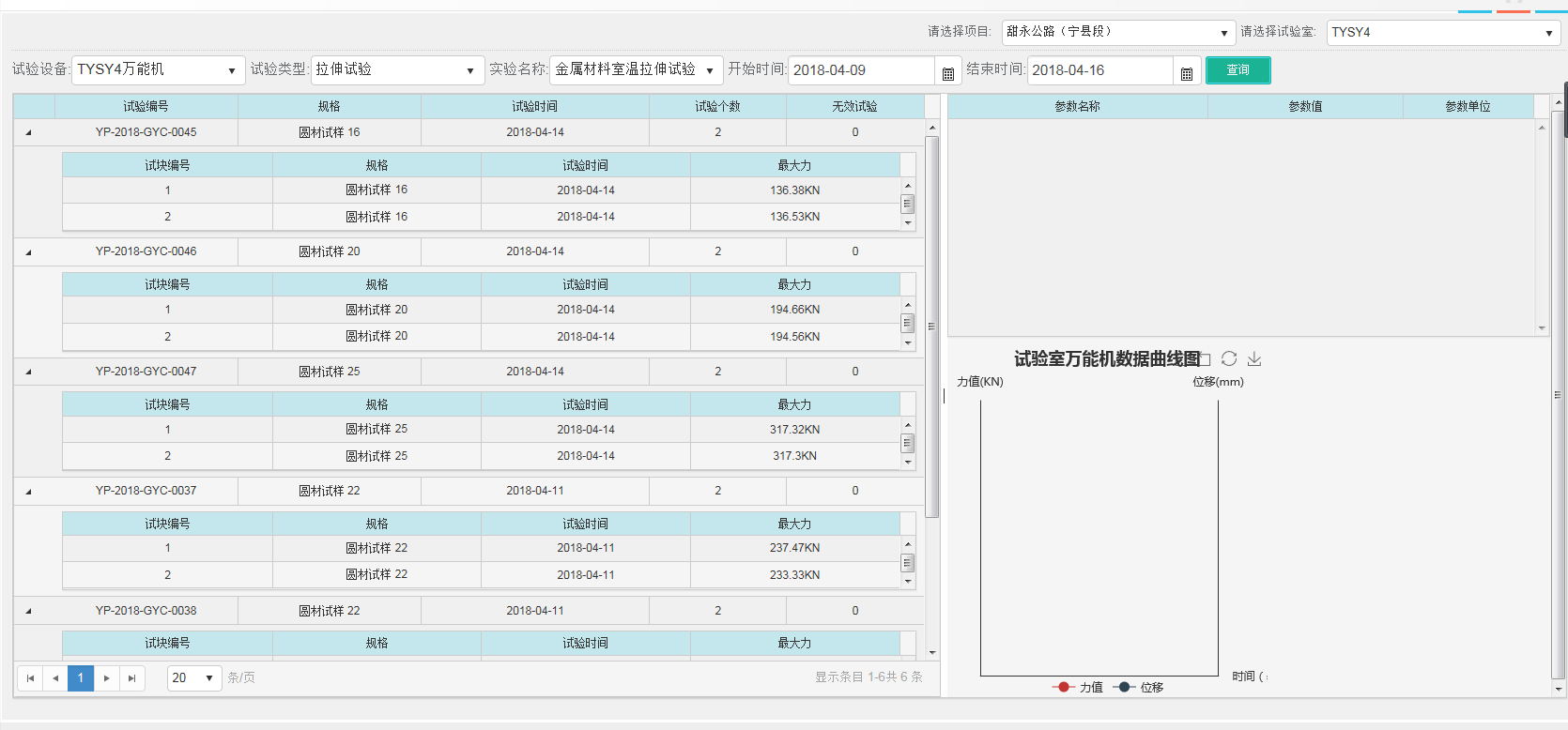Jump to the last results page
Image resolution: width=1568 pixels, height=730 pixels.
coord(131,677)
